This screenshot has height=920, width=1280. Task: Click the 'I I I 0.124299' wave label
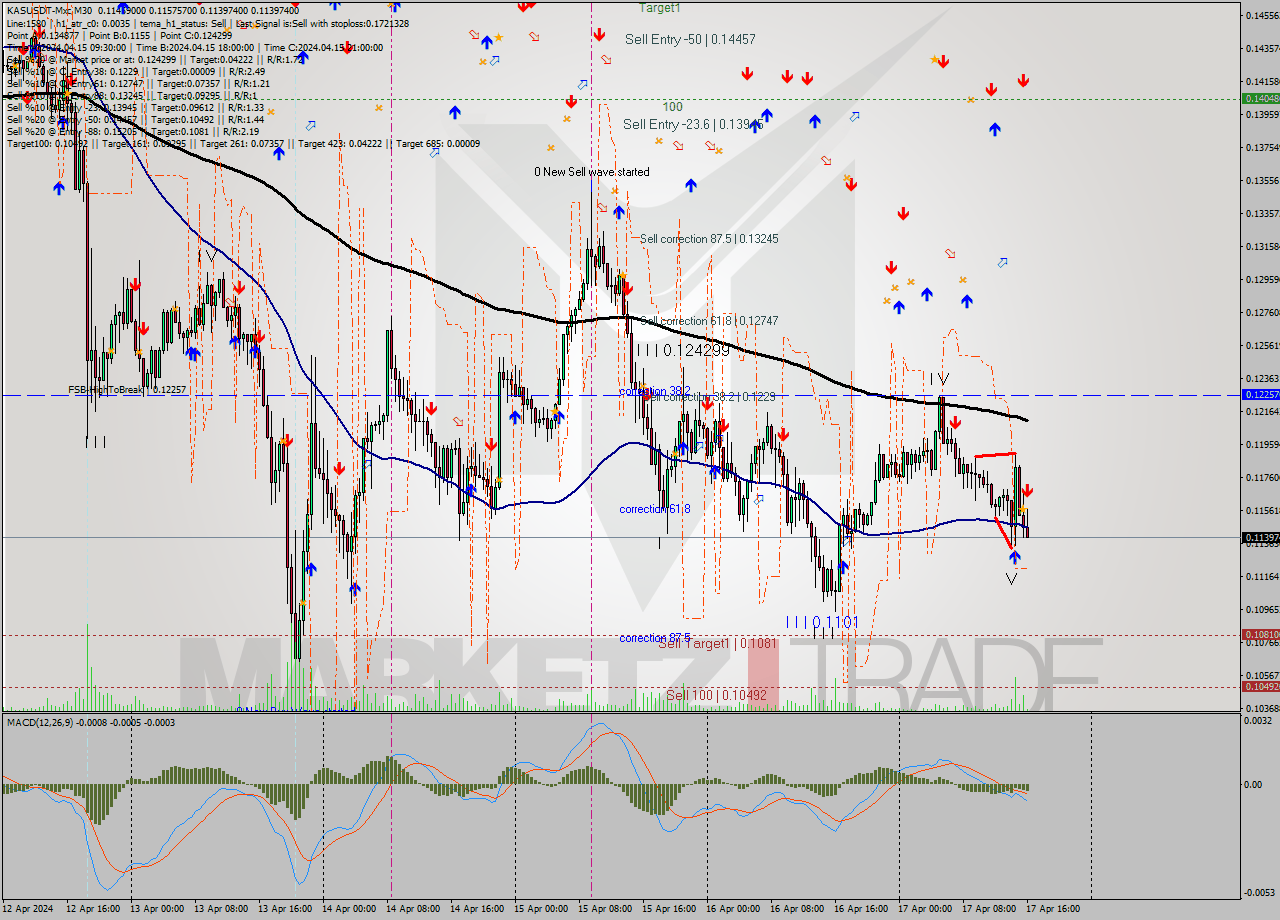click(683, 351)
